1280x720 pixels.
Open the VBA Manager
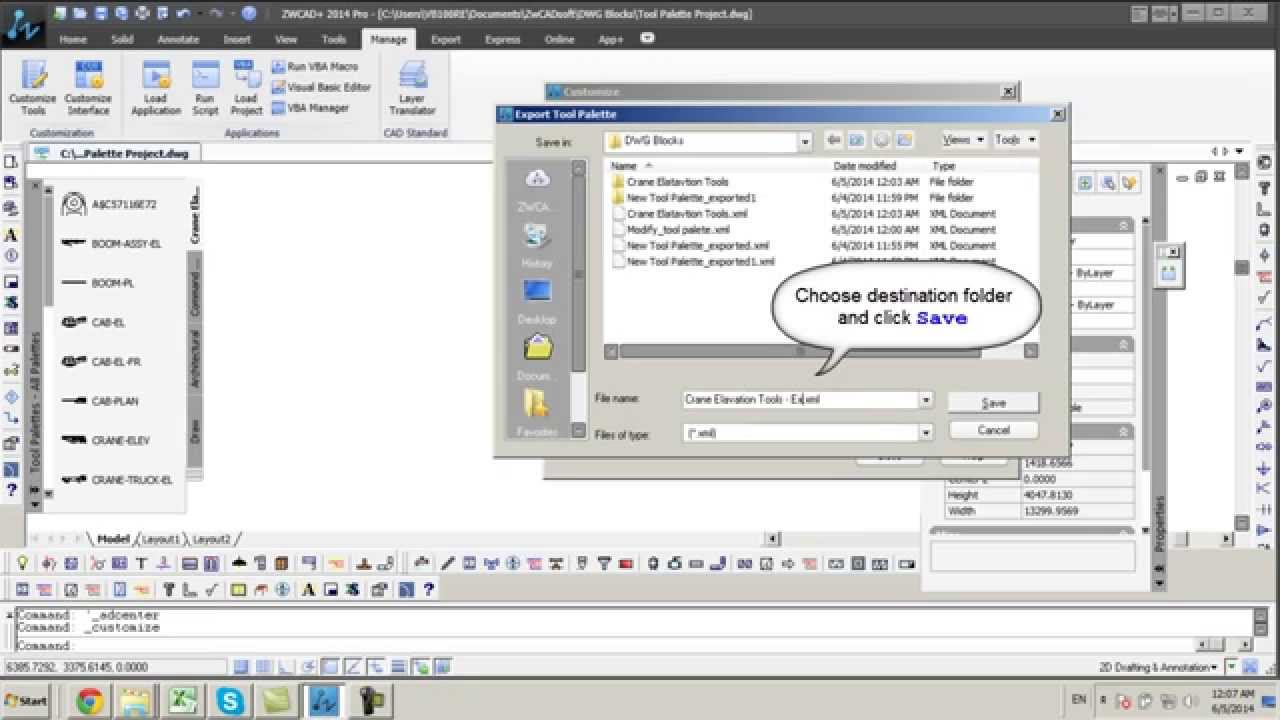click(x=310, y=107)
